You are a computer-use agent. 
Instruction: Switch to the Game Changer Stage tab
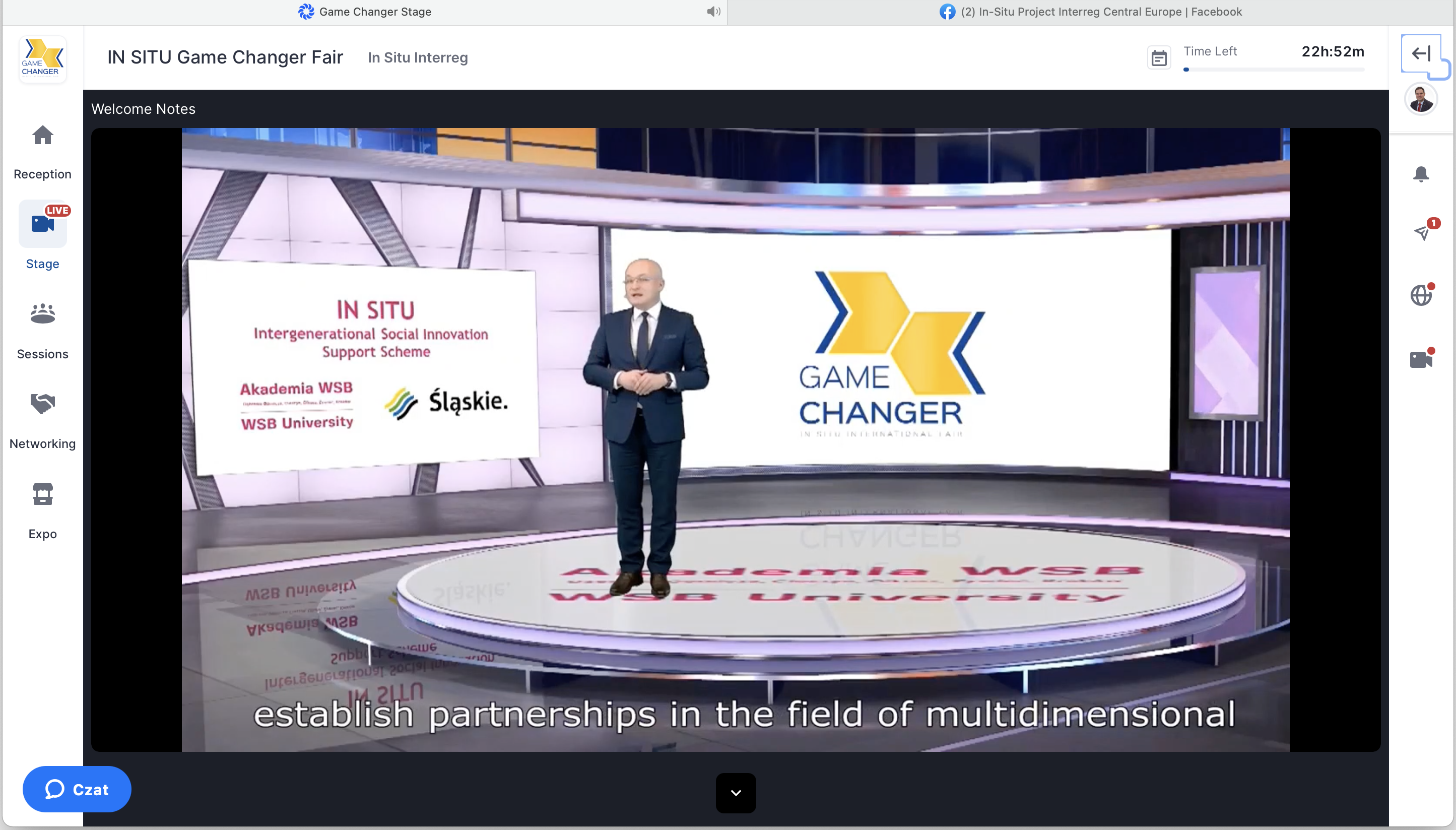[x=365, y=12]
